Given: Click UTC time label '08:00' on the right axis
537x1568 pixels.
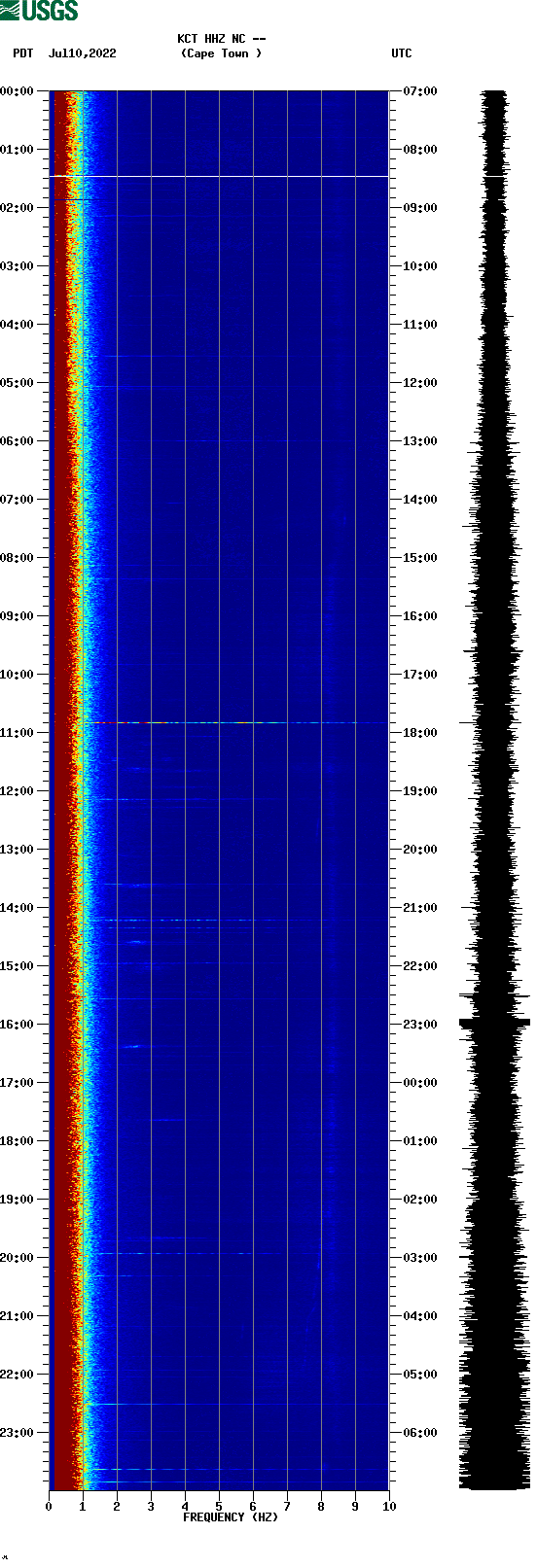Looking at the screenshot, I should coord(420,150).
